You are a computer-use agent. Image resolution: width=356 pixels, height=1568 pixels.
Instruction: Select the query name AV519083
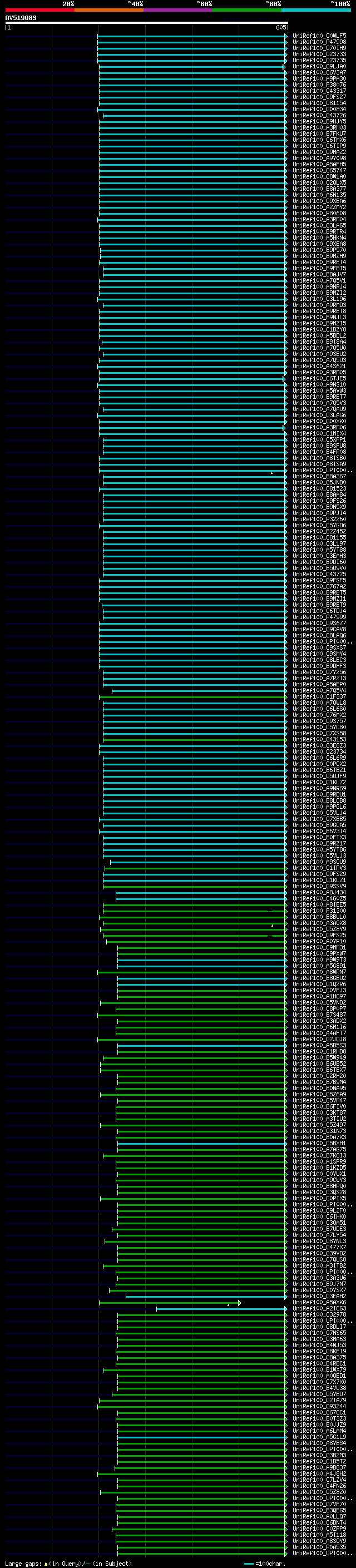(21, 18)
